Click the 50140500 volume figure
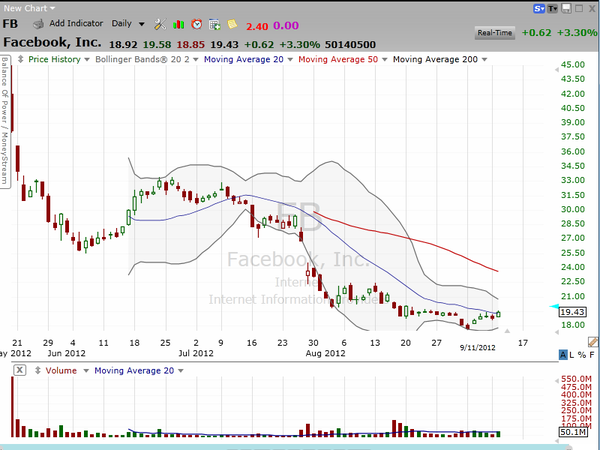 pyautogui.click(x=350, y=45)
